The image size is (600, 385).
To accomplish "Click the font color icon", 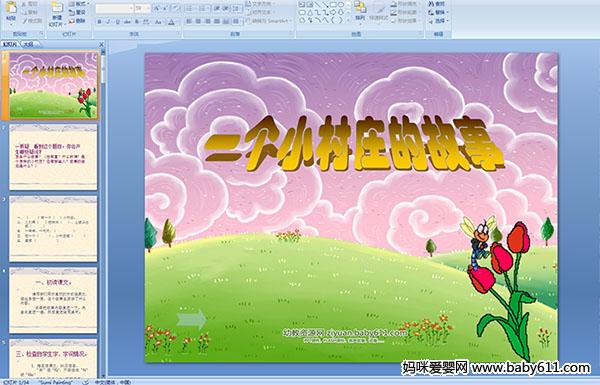I will pos(171,22).
